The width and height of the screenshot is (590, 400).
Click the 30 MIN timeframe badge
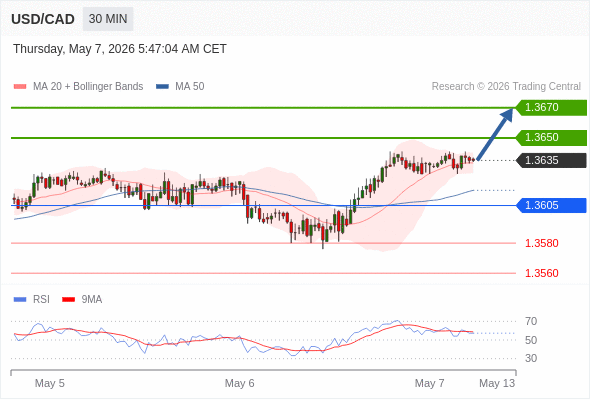click(x=108, y=19)
